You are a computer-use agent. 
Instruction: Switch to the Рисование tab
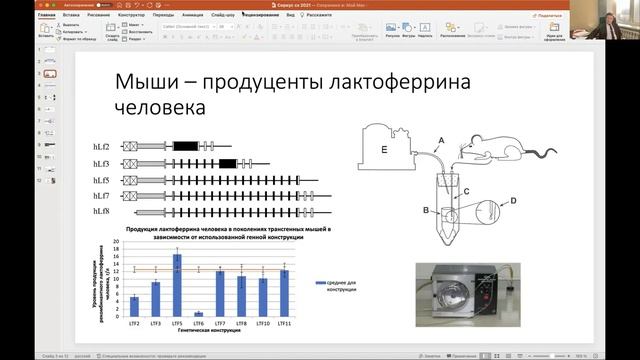tap(98, 15)
